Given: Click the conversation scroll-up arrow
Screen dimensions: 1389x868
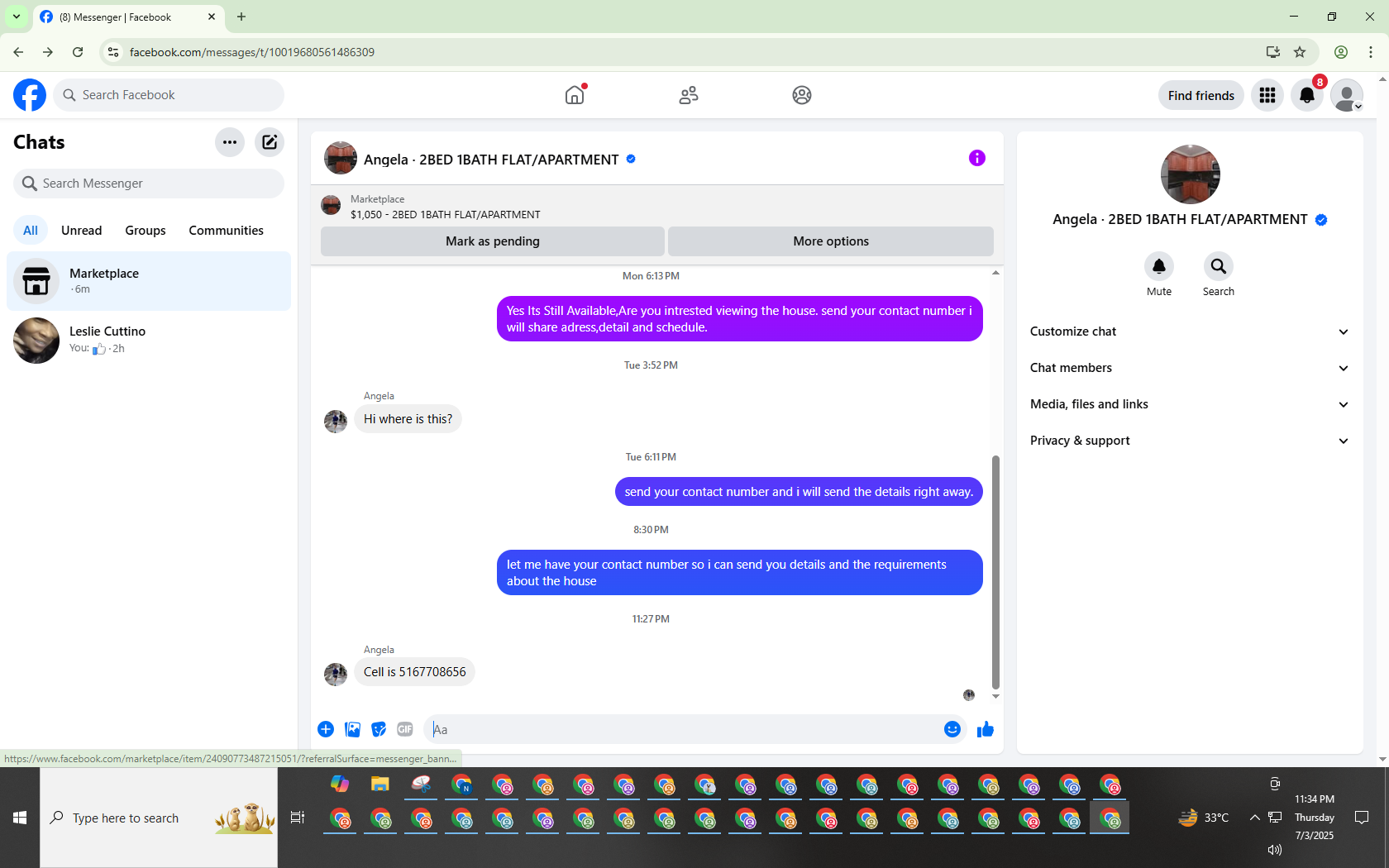Looking at the screenshot, I should (x=995, y=272).
